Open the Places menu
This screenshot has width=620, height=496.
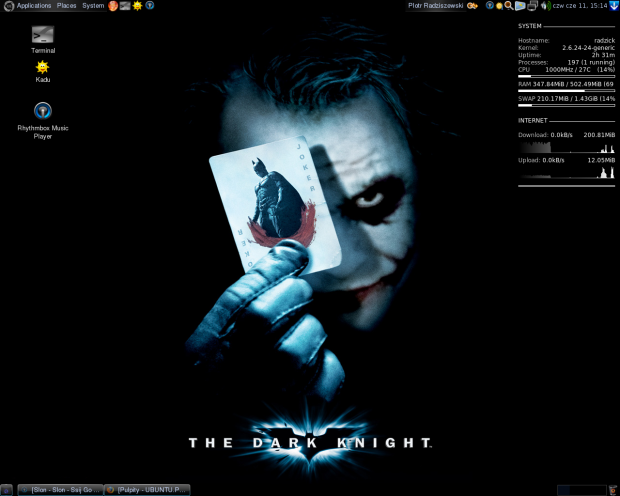point(66,6)
